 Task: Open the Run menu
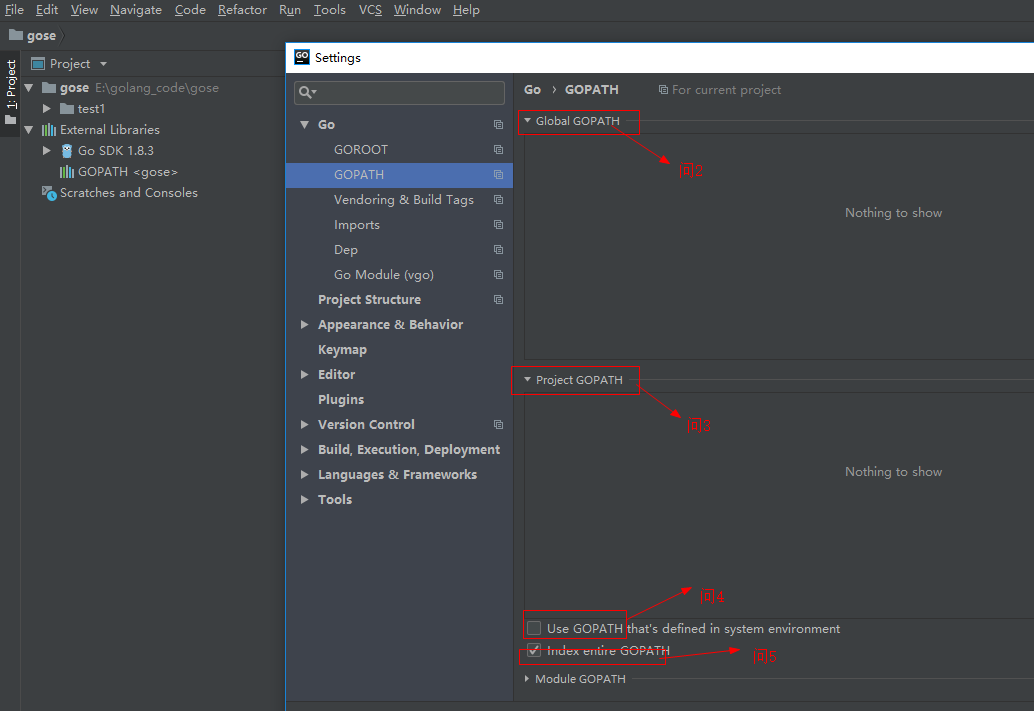coord(289,10)
